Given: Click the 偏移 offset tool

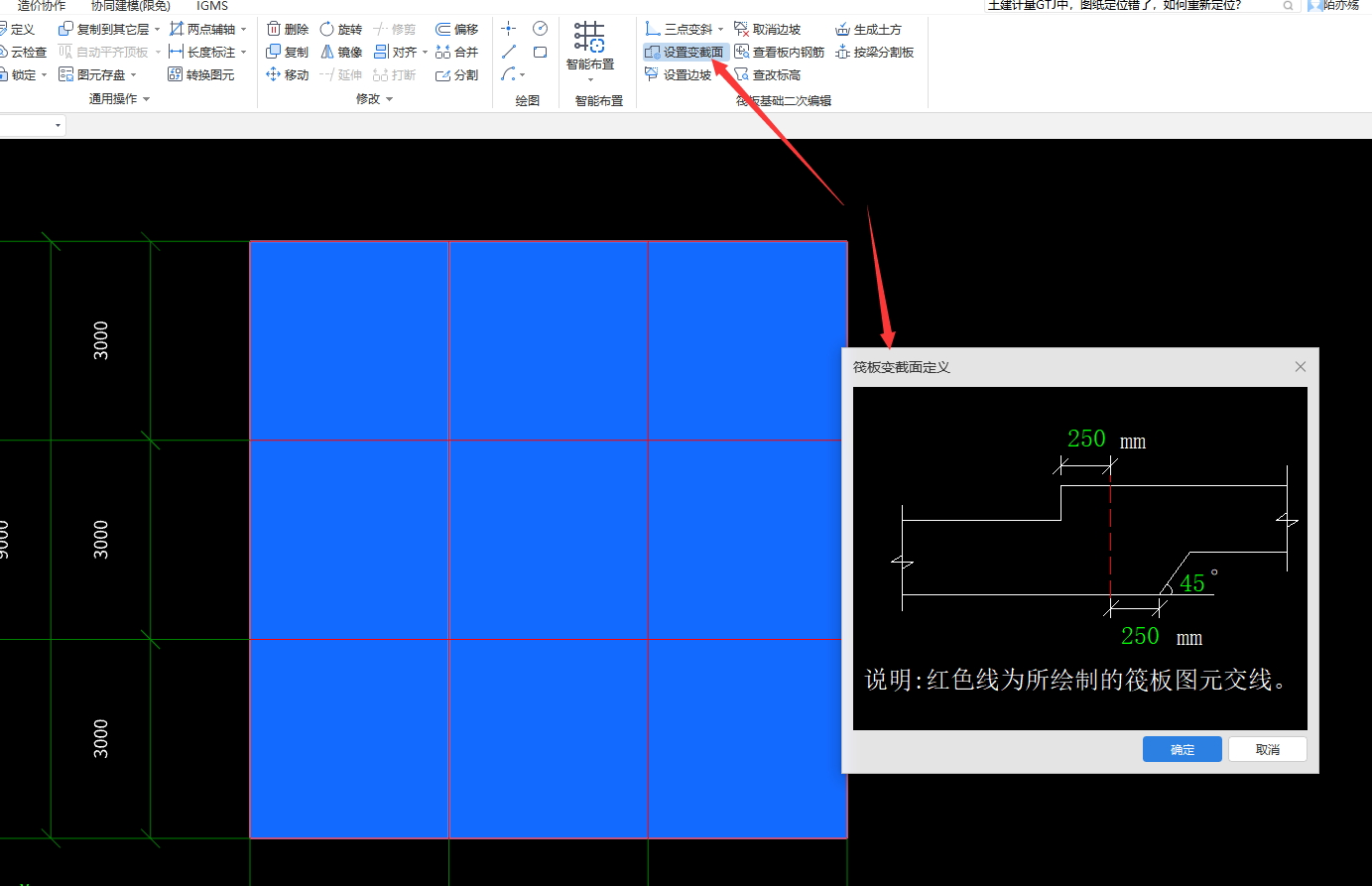Looking at the screenshot, I should [457, 30].
